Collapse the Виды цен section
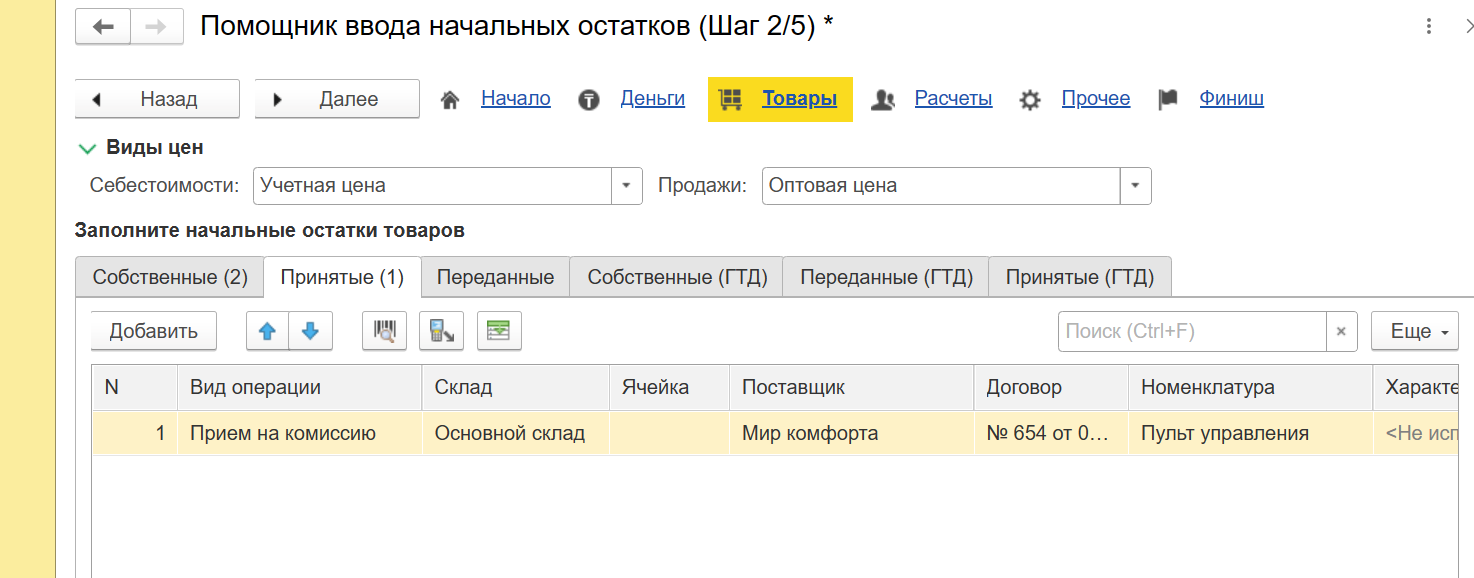The width and height of the screenshot is (1474, 578). click(x=87, y=148)
